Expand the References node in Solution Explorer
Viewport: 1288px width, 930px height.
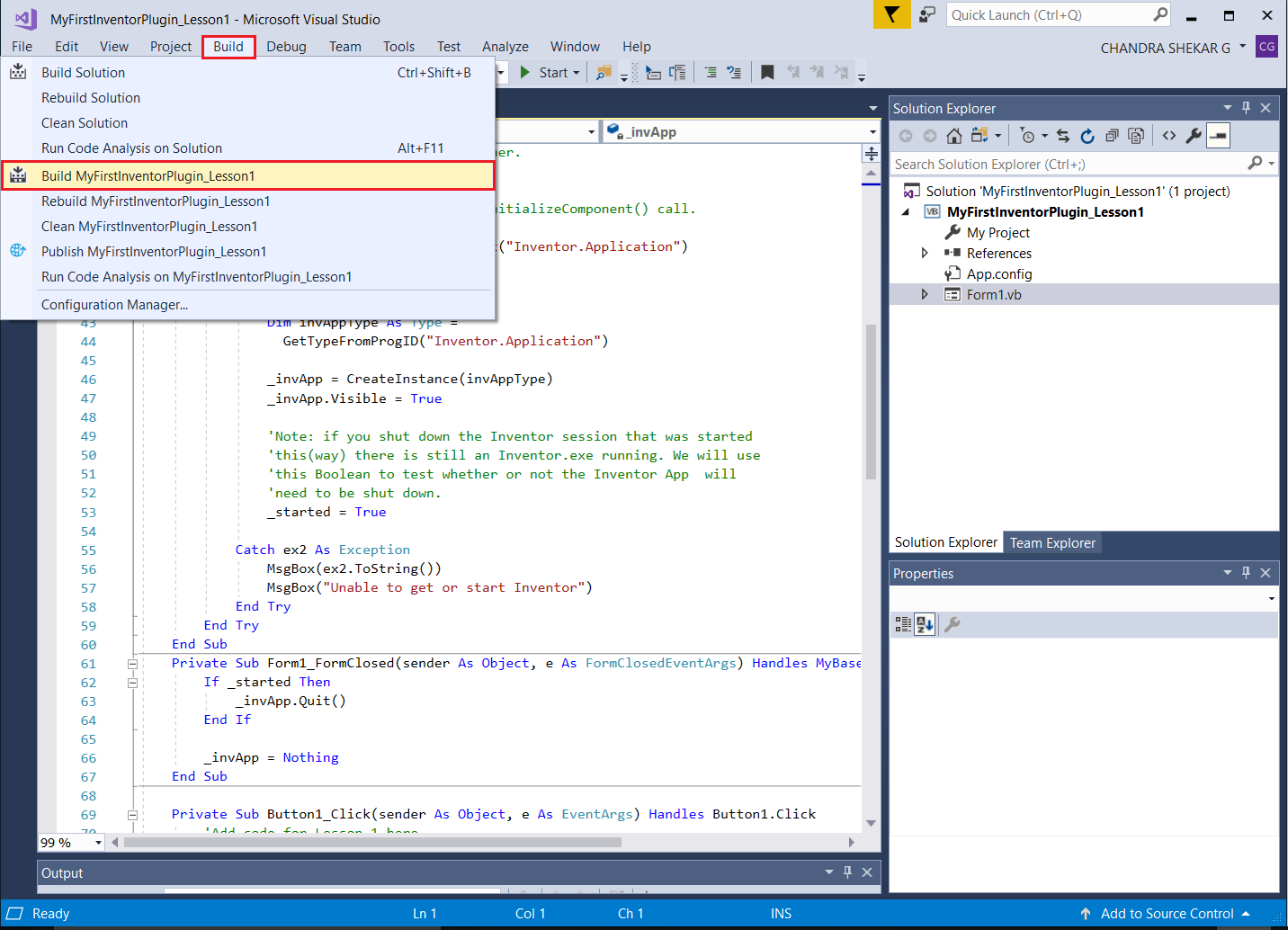925,254
